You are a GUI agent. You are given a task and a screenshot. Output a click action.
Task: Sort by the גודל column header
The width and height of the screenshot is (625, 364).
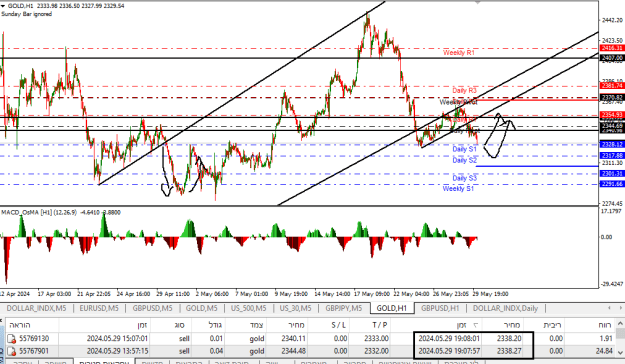pos(215,325)
